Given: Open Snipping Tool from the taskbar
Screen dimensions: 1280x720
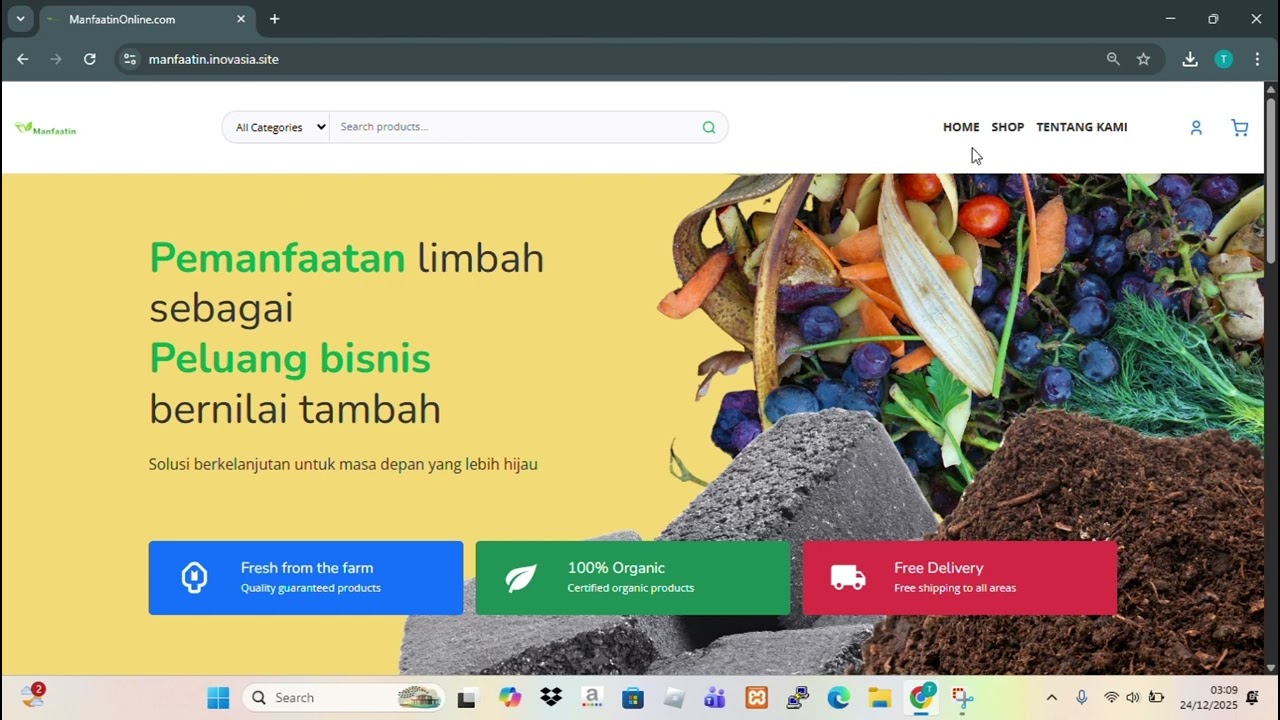Looking at the screenshot, I should pos(962,698).
